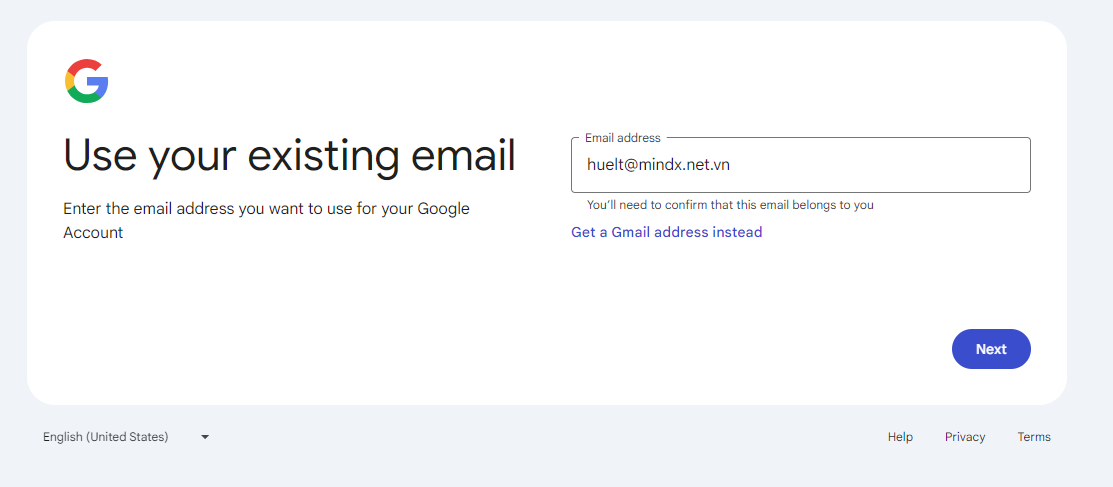This screenshot has height=487, width=1113.
Task: Click the "Email address" floating field label
Action: pyautogui.click(x=622, y=138)
